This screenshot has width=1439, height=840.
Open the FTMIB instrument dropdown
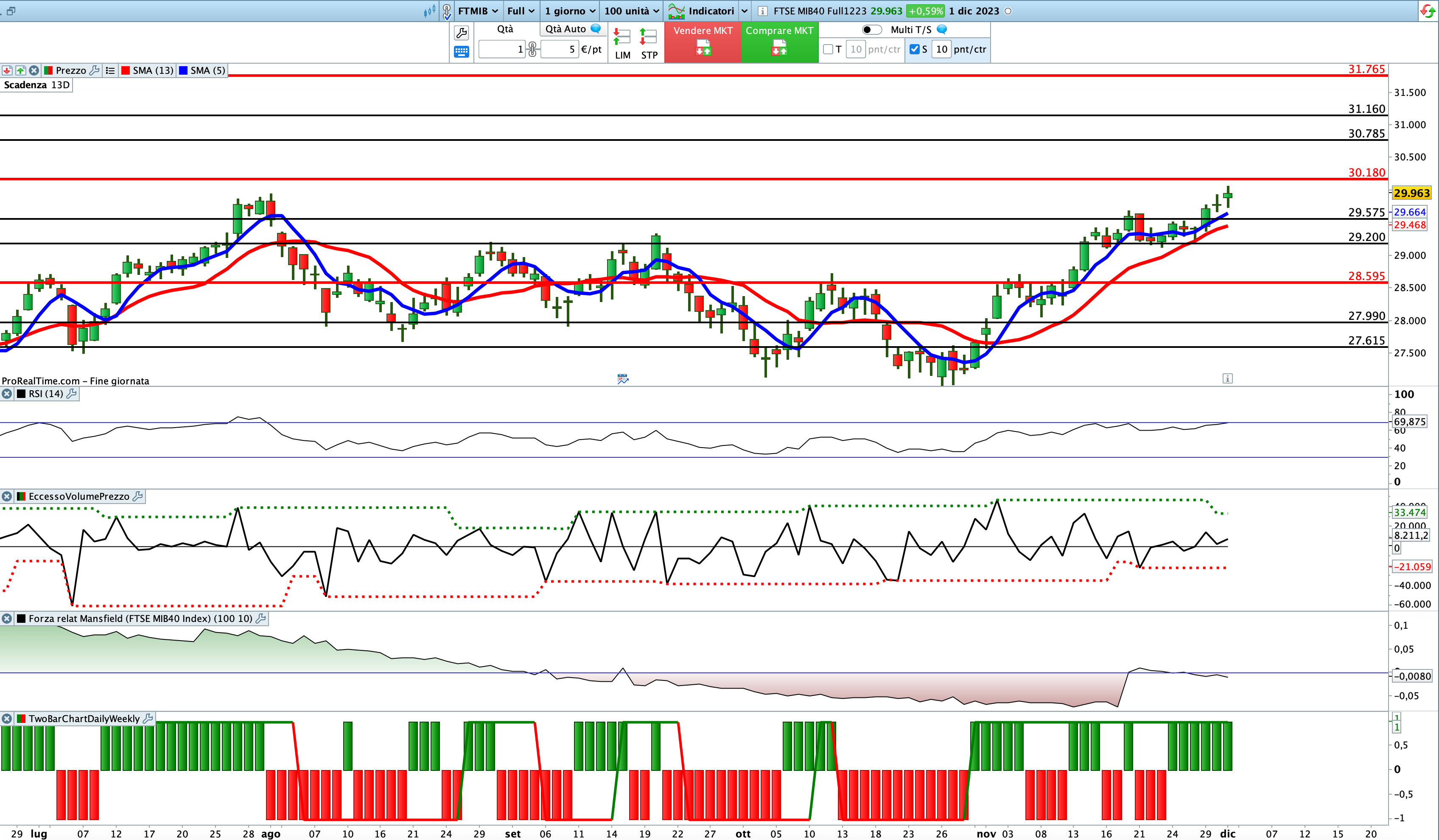point(478,11)
